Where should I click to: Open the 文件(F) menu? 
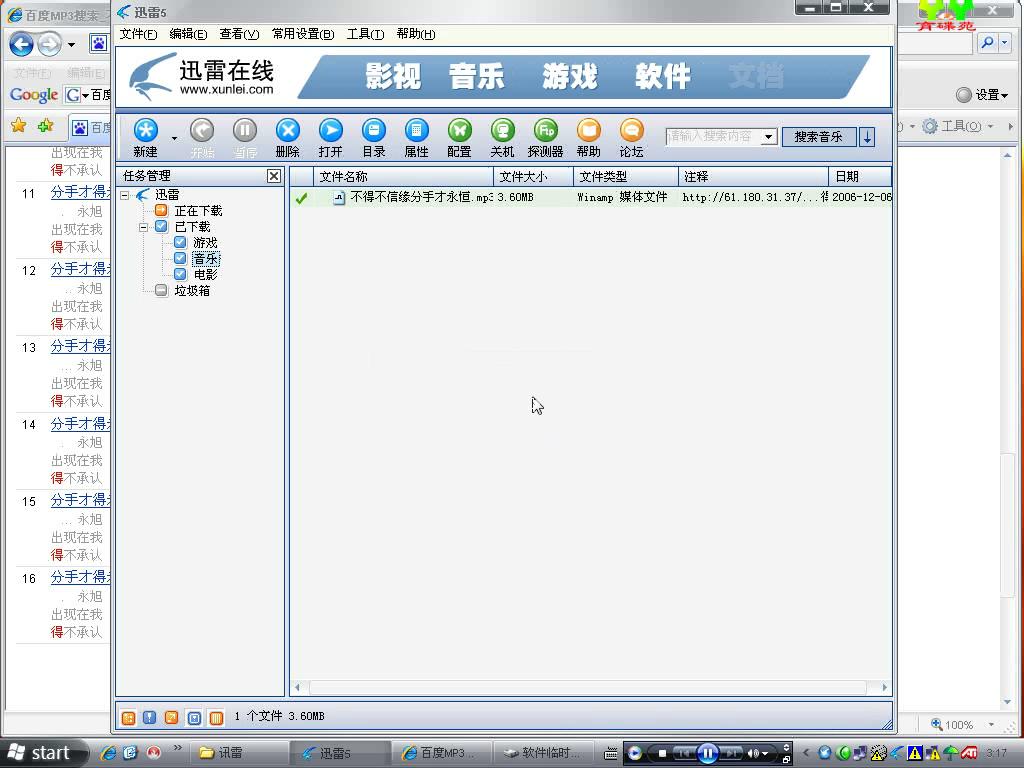point(138,34)
